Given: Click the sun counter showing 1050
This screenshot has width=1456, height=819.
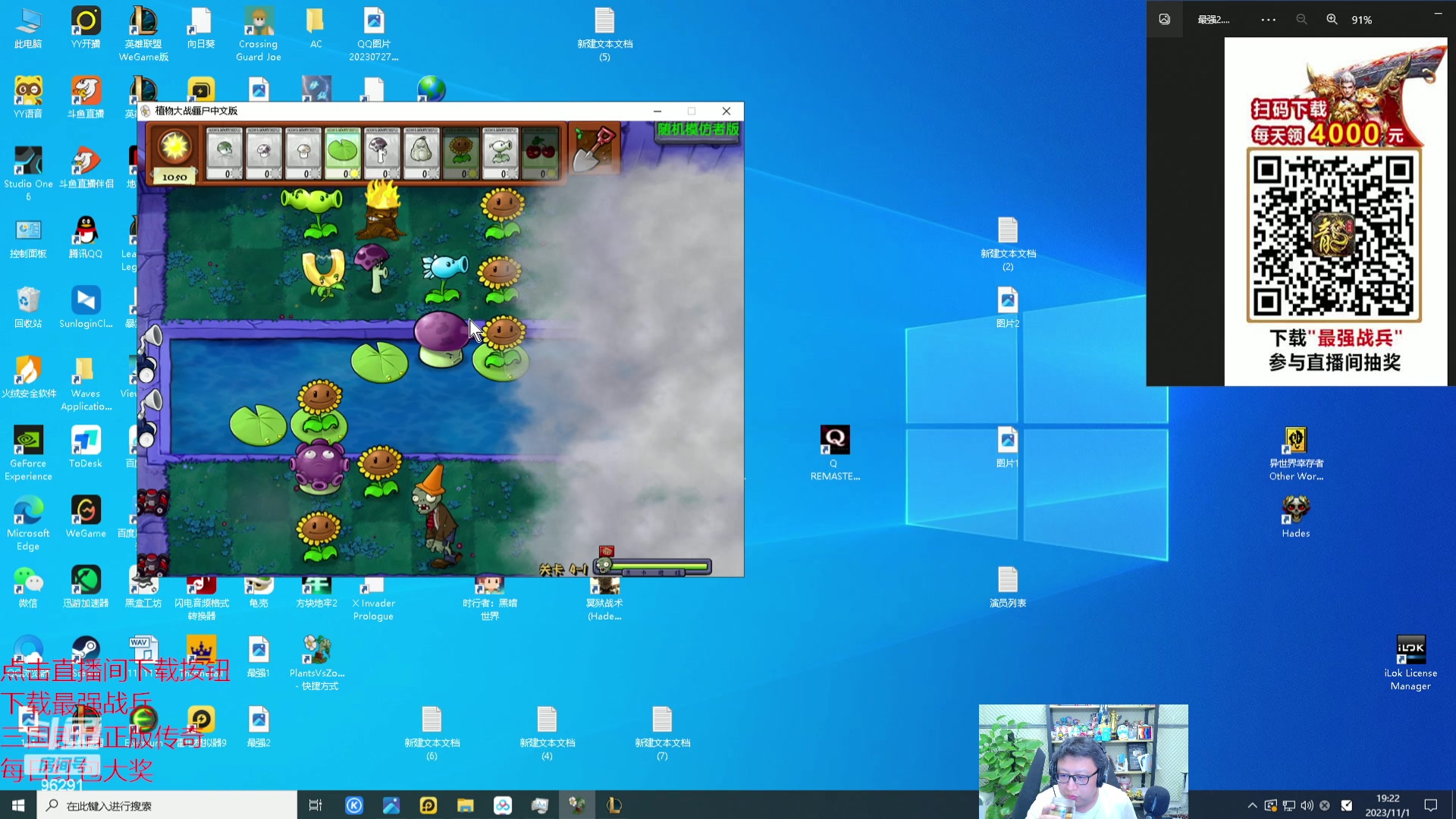Looking at the screenshot, I should click(174, 177).
